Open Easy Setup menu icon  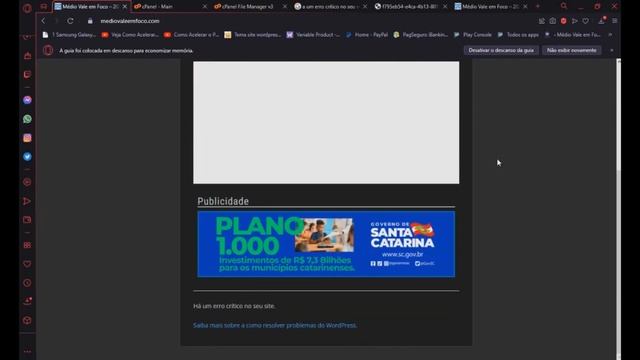coord(615,21)
